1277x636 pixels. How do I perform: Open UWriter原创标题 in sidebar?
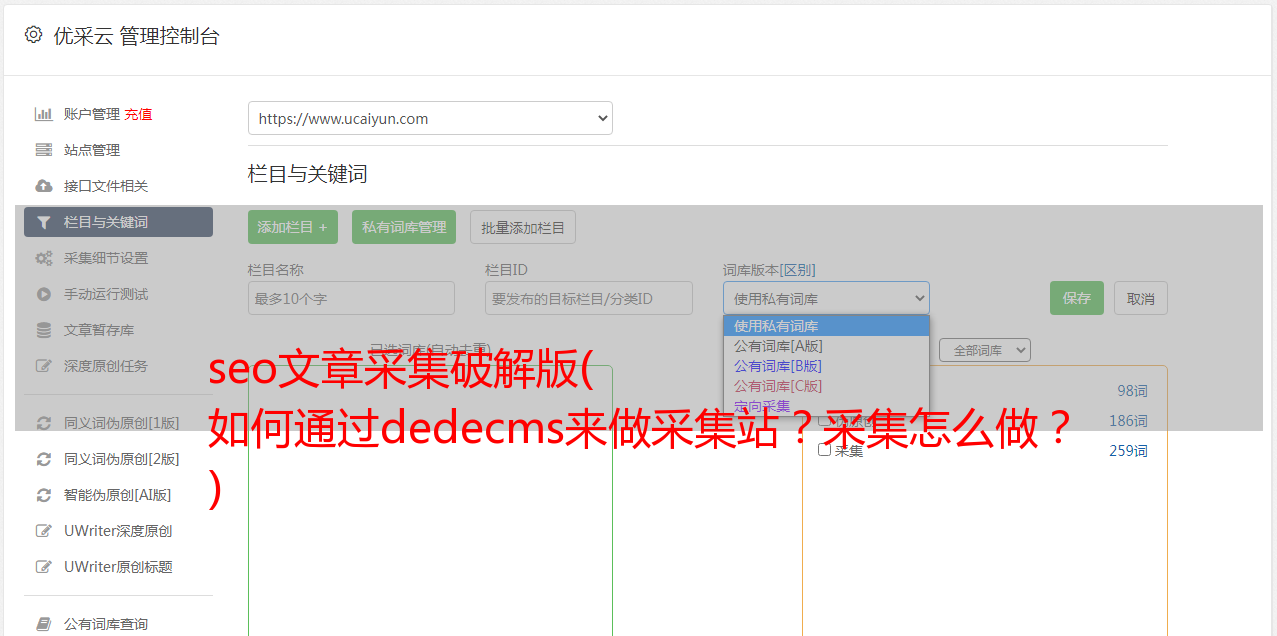pyautogui.click(x=118, y=567)
